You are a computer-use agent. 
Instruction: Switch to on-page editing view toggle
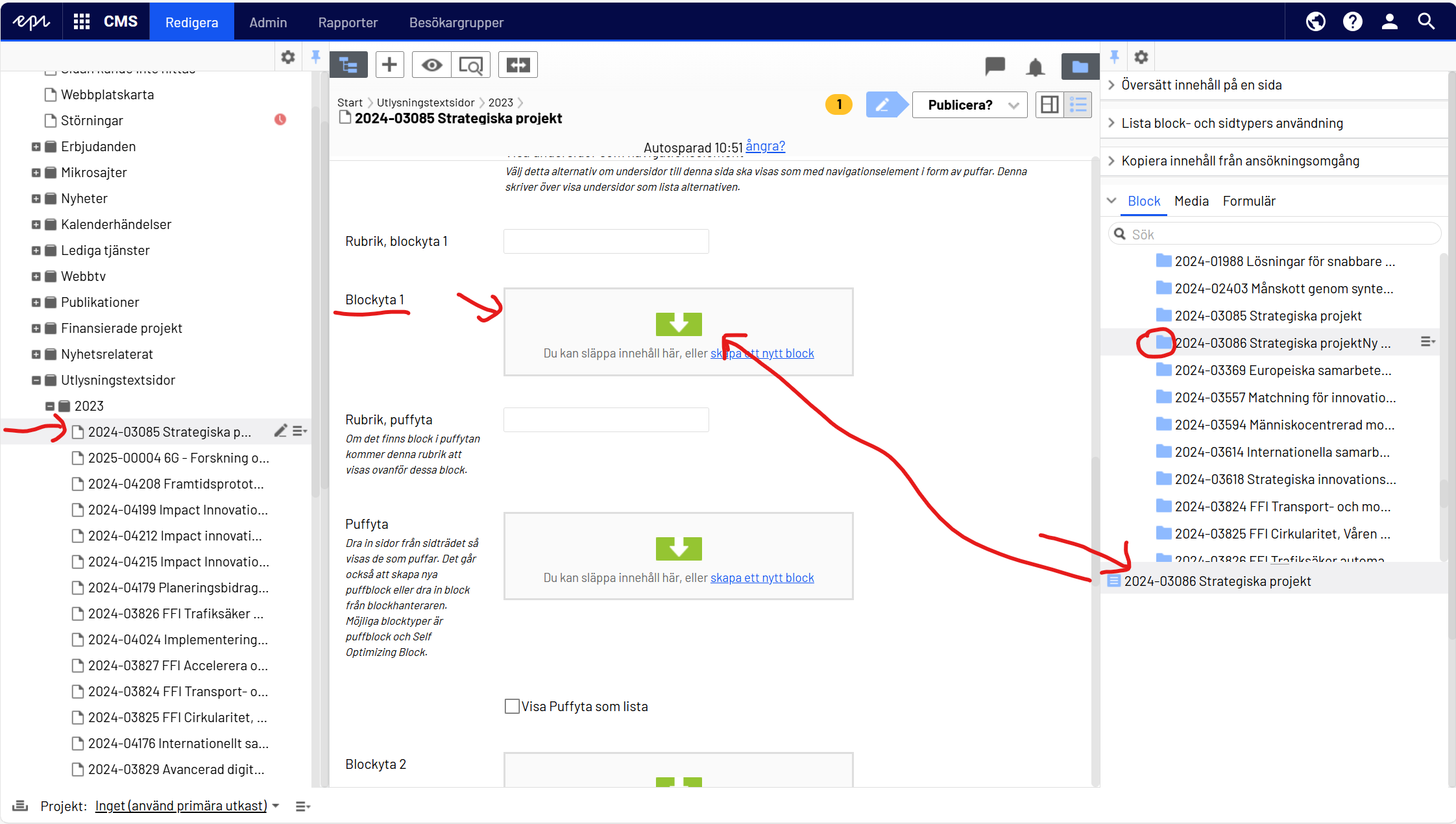[x=1049, y=105]
